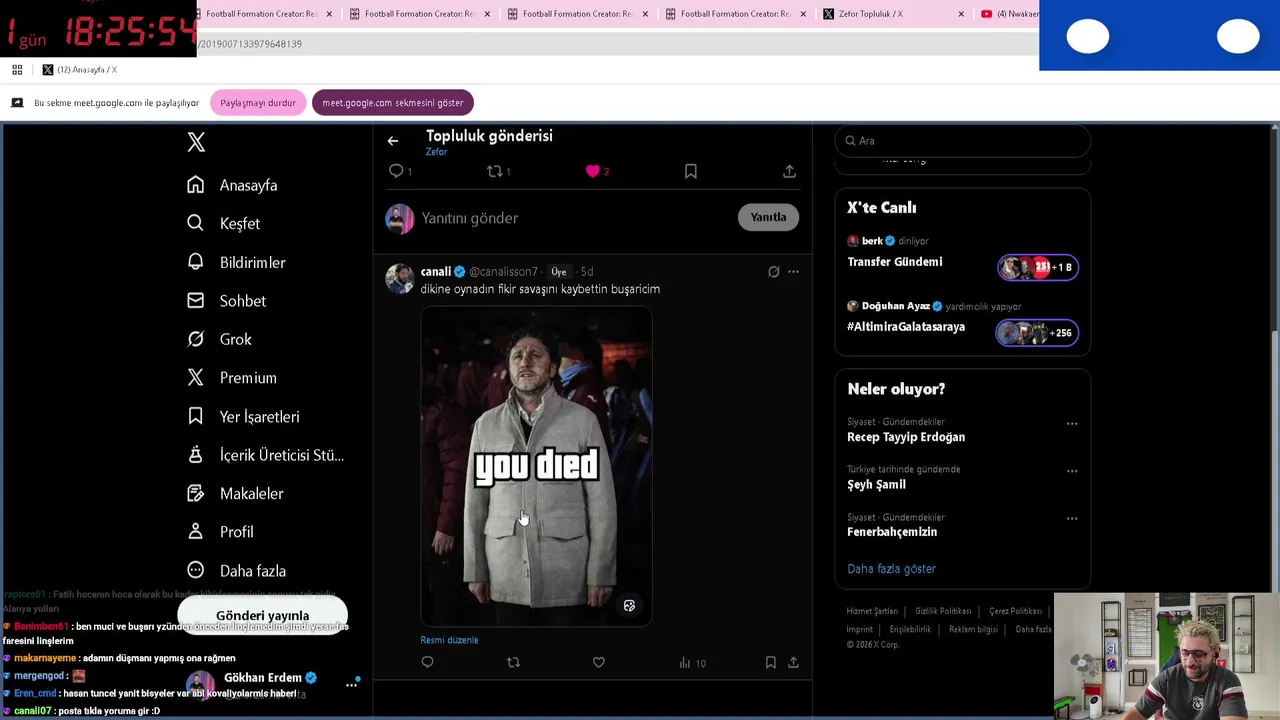The image size is (1280, 720).
Task: Click the @canalisson7 handle
Action: [503, 272]
